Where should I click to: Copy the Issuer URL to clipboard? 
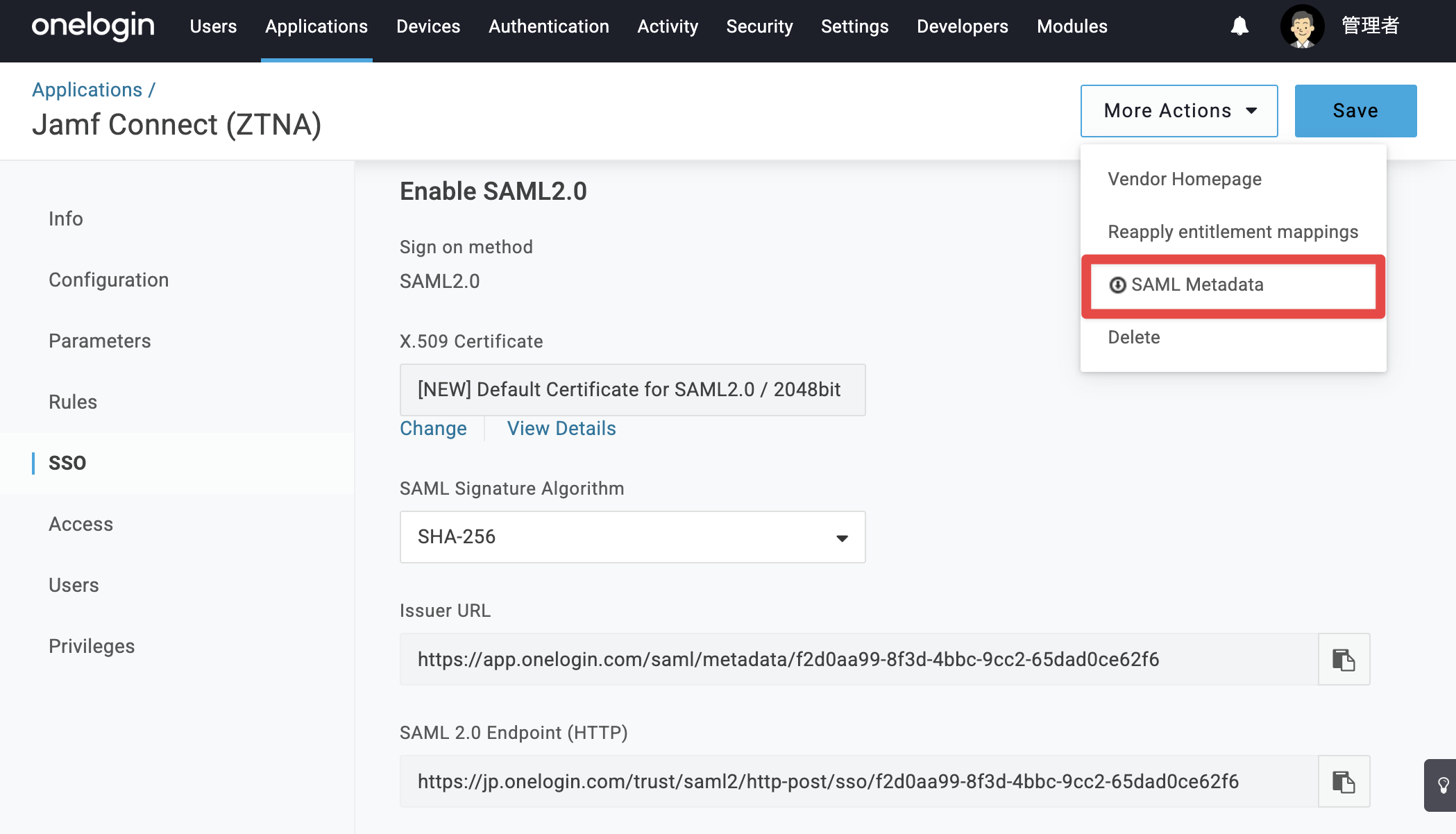[1344, 659]
